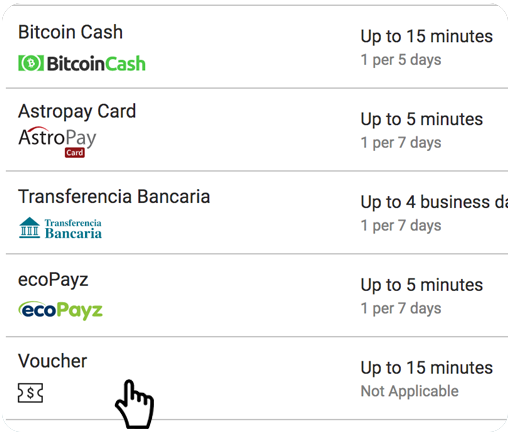Viewport: 508px width, 434px height.
Task: Choose the ecoPayz method title
Action: point(53,280)
